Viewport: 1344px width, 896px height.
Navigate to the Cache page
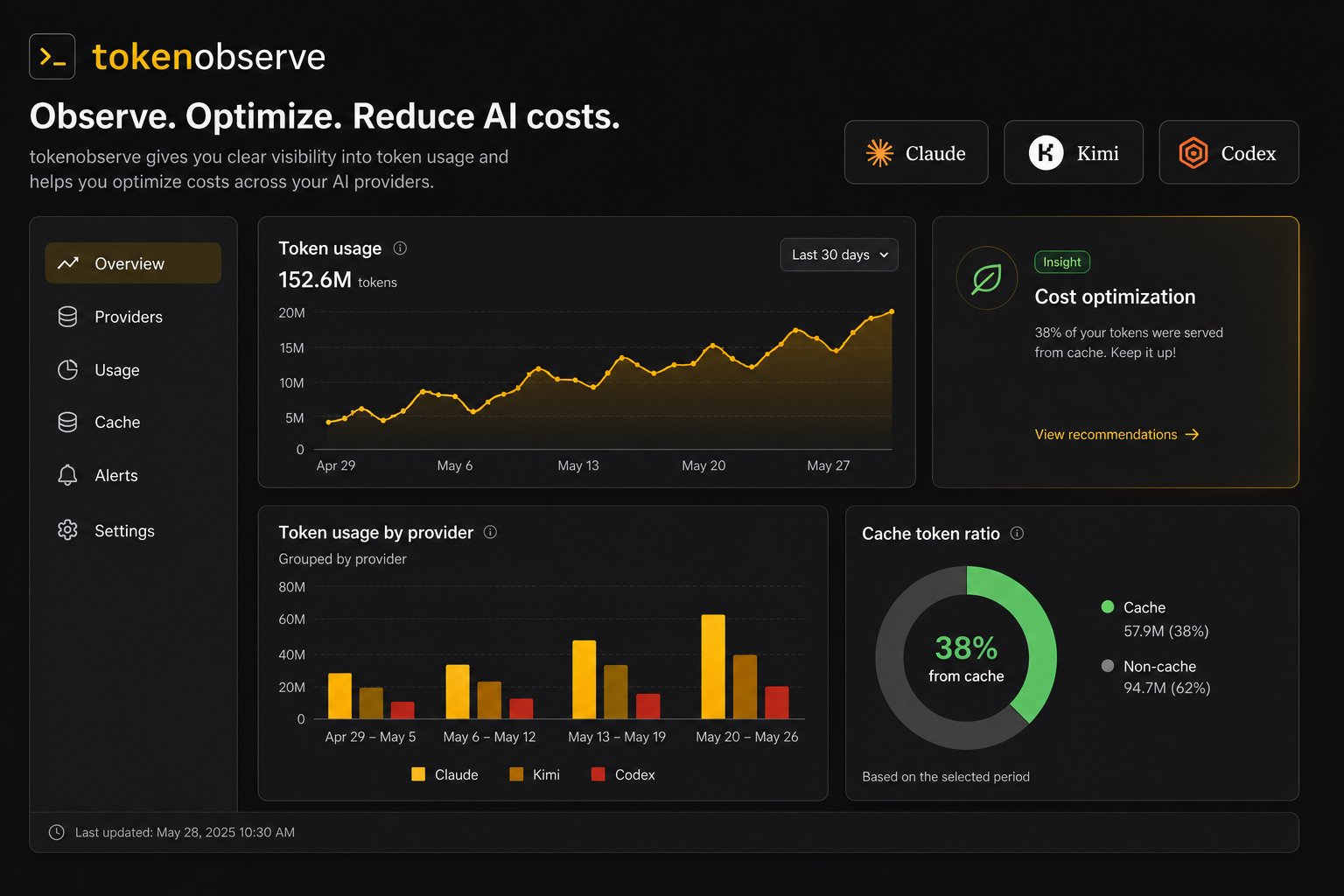(x=133, y=423)
